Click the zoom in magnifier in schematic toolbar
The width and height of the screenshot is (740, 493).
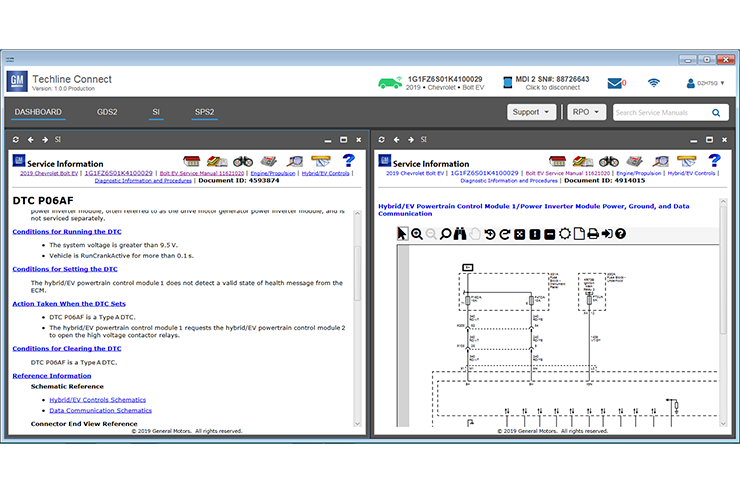click(417, 234)
